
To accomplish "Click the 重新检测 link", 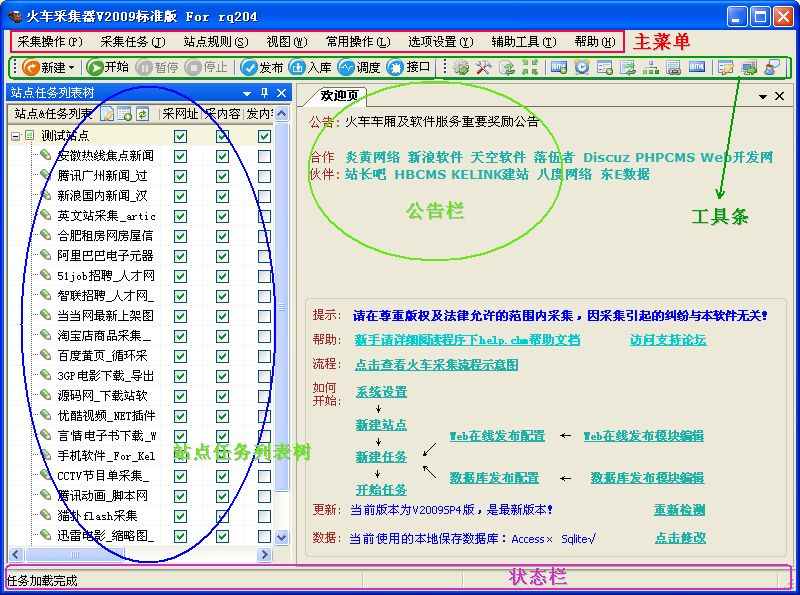I will 680,510.
